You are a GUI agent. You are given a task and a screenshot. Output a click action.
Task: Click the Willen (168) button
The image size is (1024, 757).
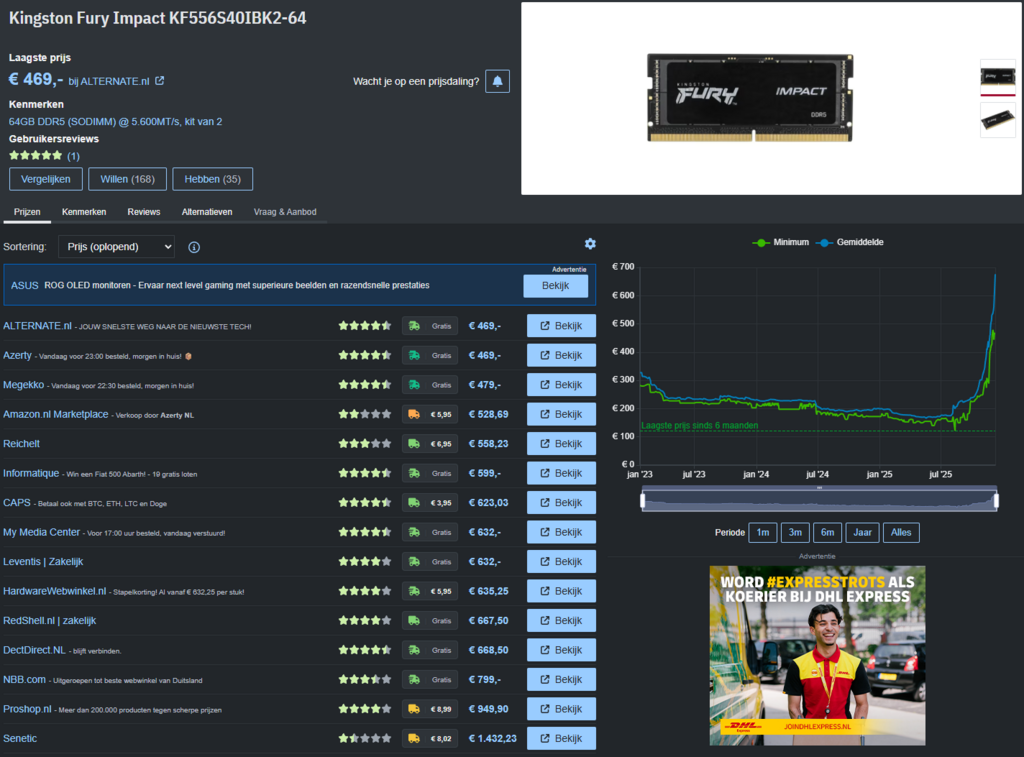[127, 179]
